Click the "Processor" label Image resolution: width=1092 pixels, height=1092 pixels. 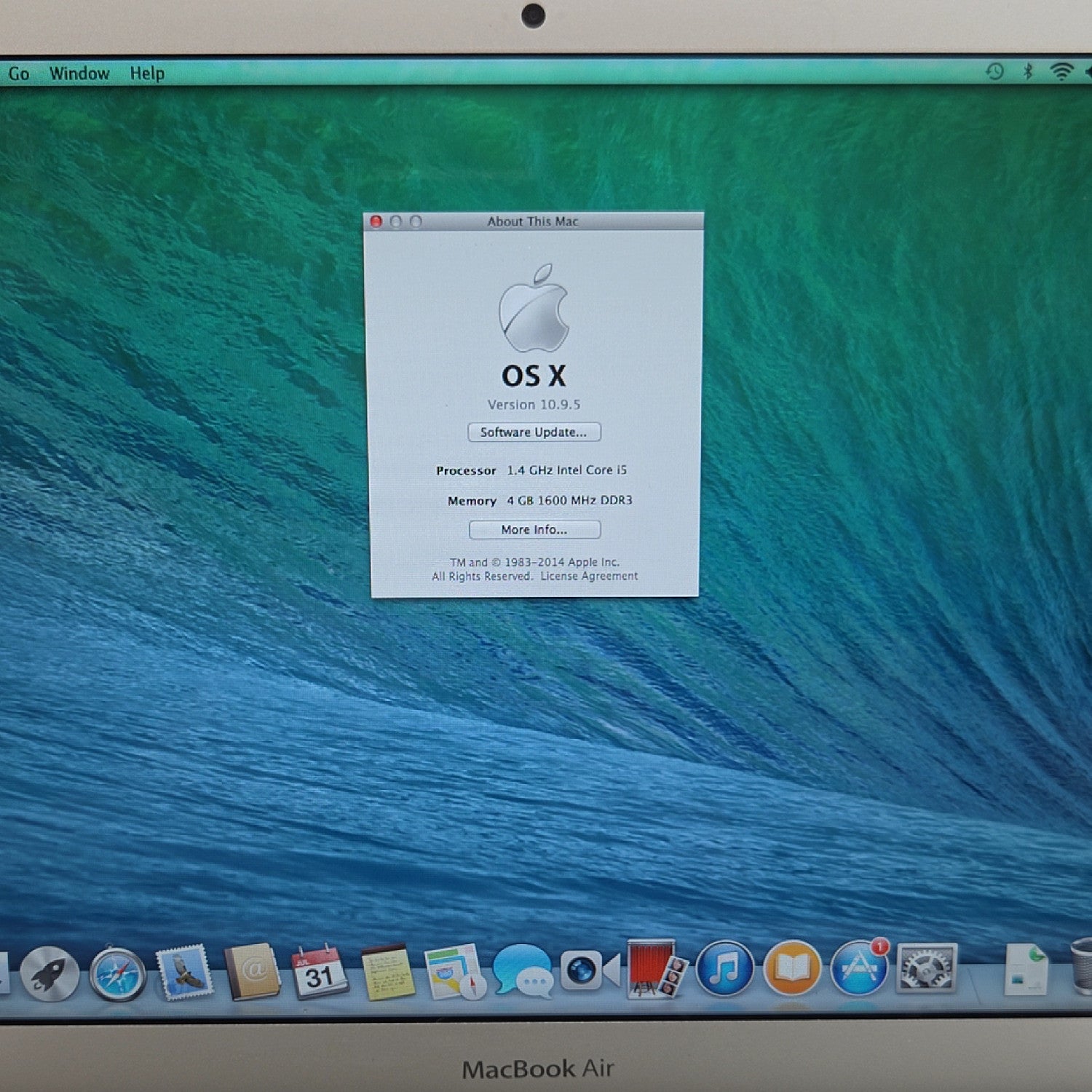click(x=466, y=471)
